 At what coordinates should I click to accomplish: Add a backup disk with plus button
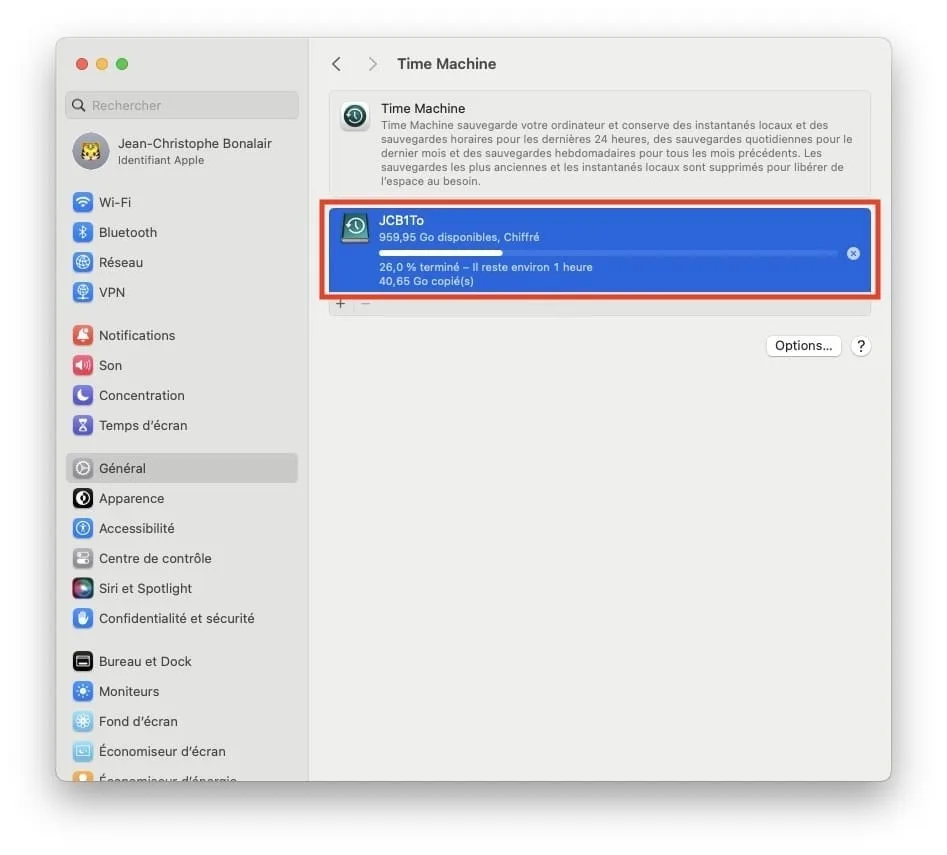pyautogui.click(x=341, y=304)
